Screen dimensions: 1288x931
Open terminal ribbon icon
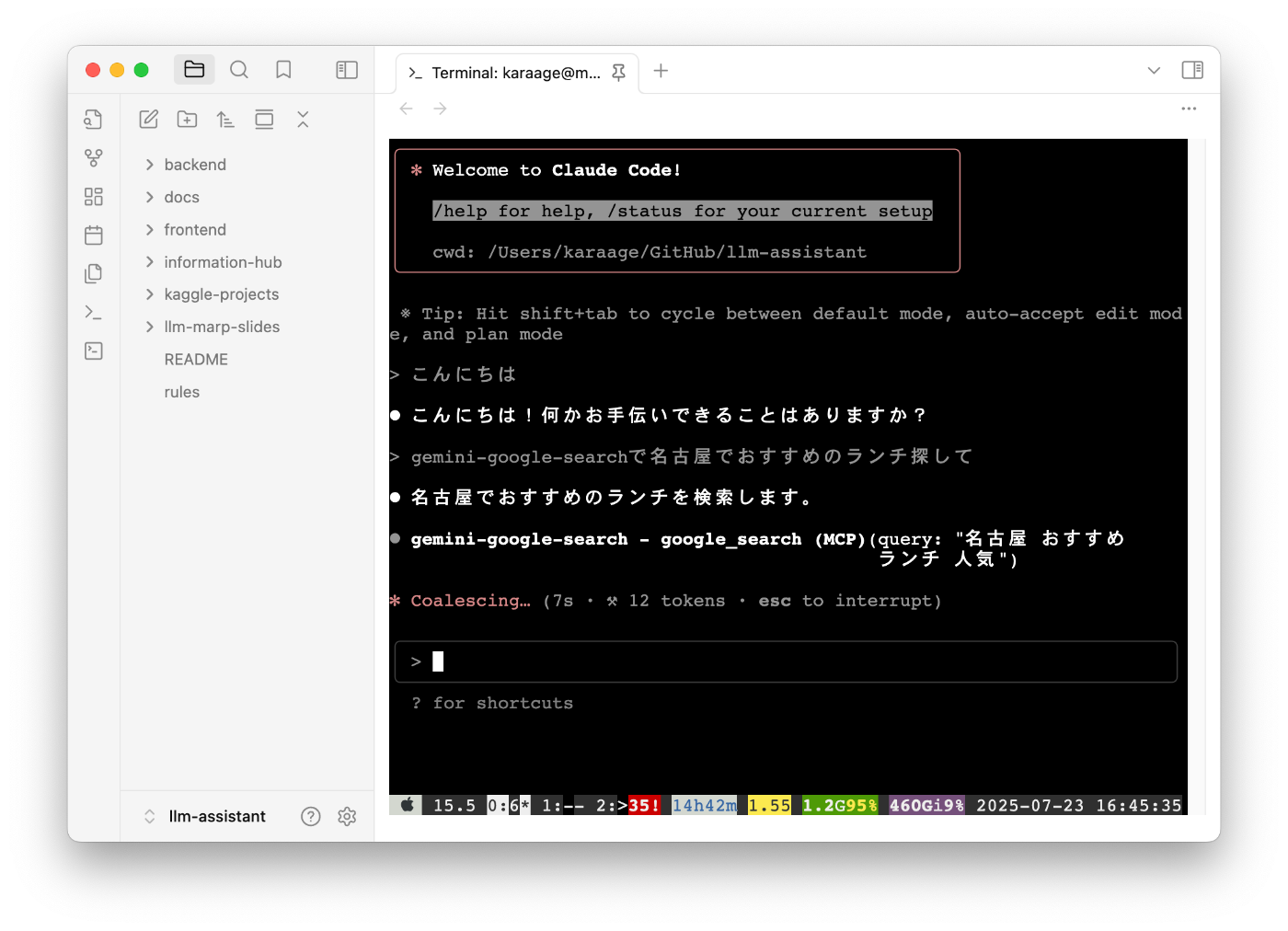94,351
